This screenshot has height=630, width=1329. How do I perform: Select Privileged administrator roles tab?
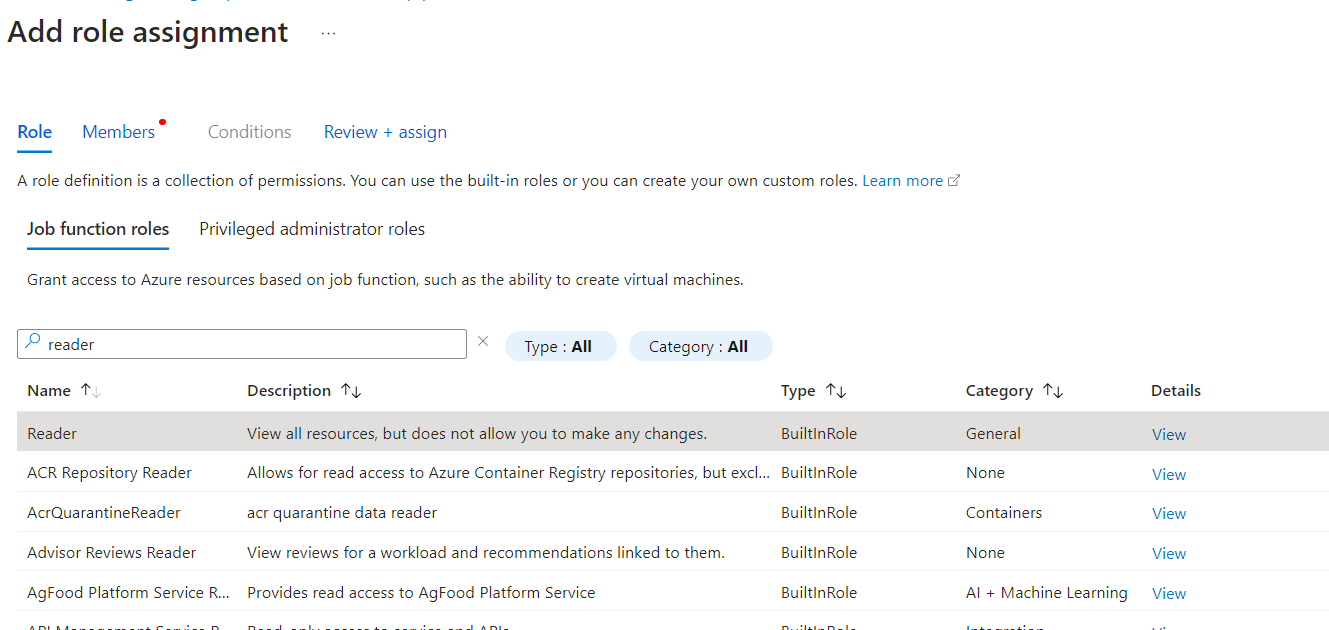click(312, 229)
